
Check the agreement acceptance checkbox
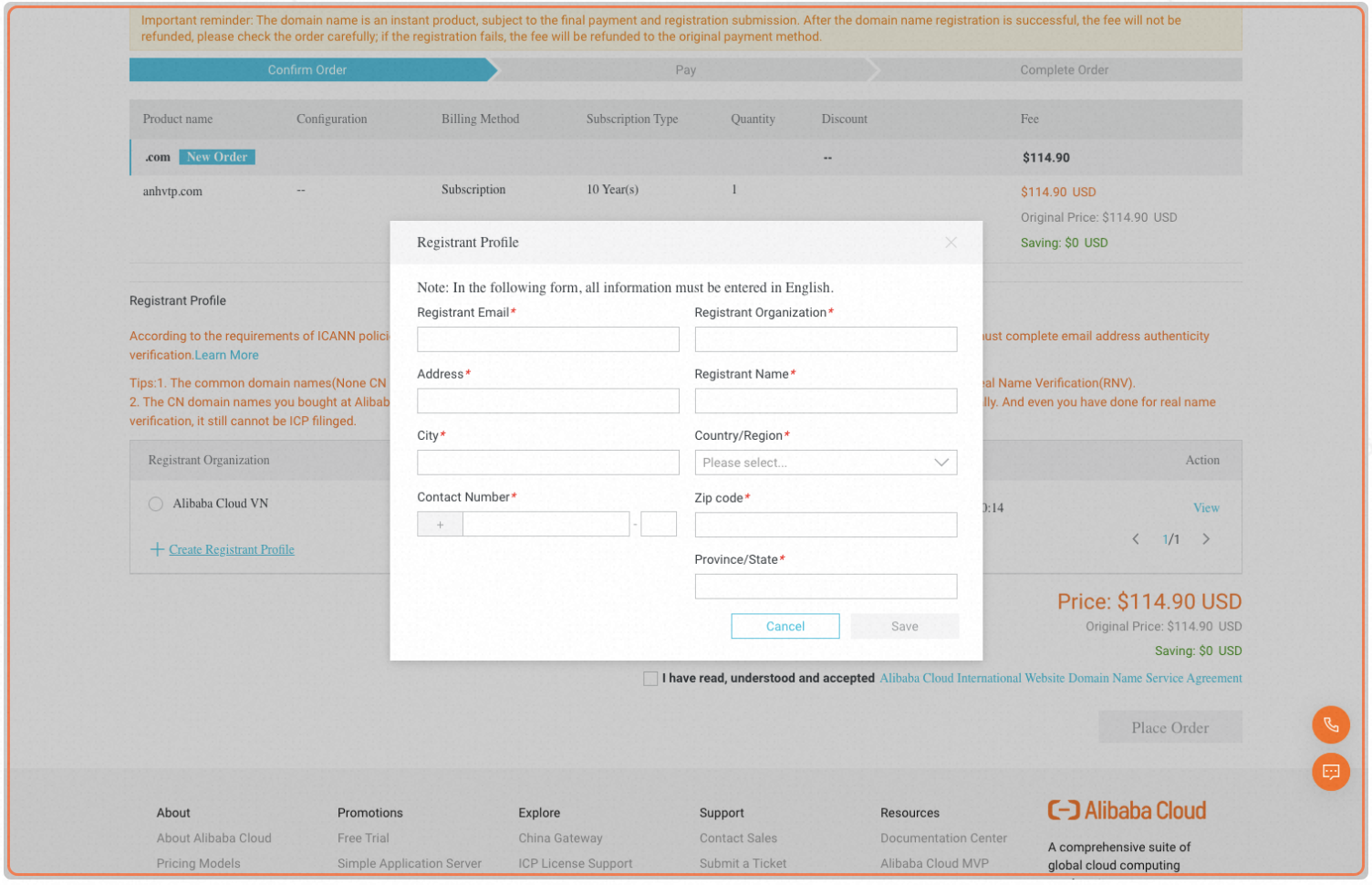(x=650, y=679)
